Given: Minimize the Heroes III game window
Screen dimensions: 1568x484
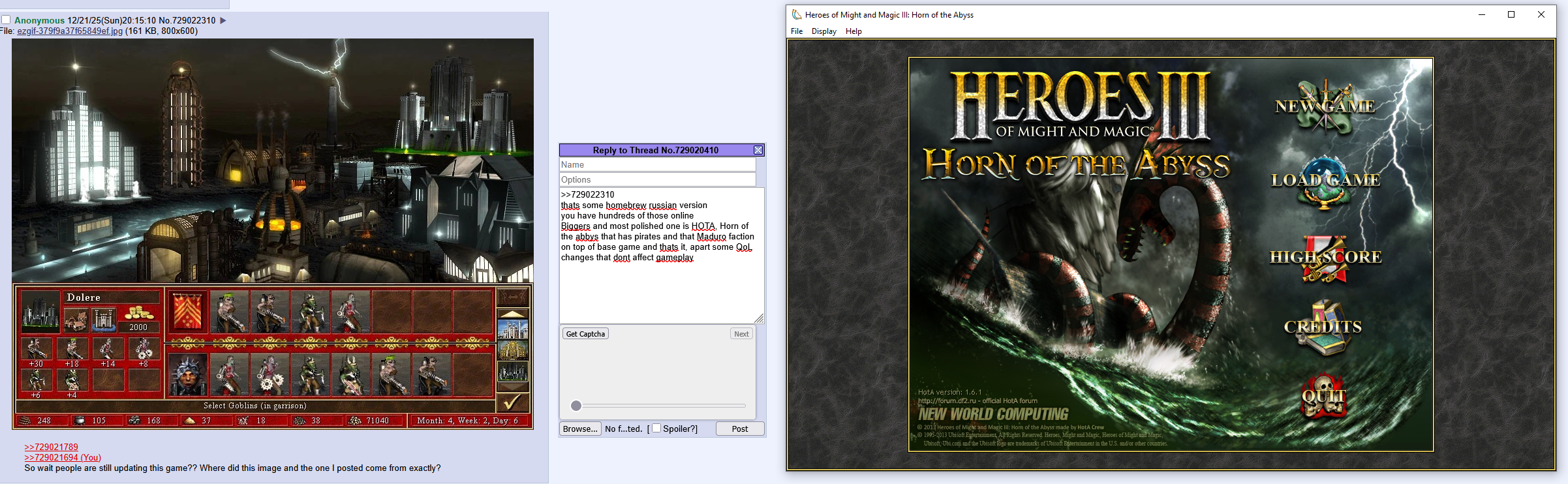Looking at the screenshot, I should click(1482, 14).
